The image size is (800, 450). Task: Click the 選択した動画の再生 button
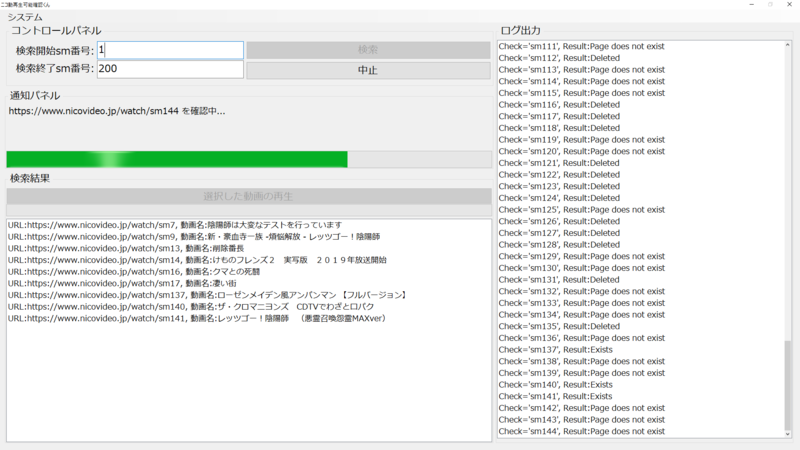(x=248, y=196)
